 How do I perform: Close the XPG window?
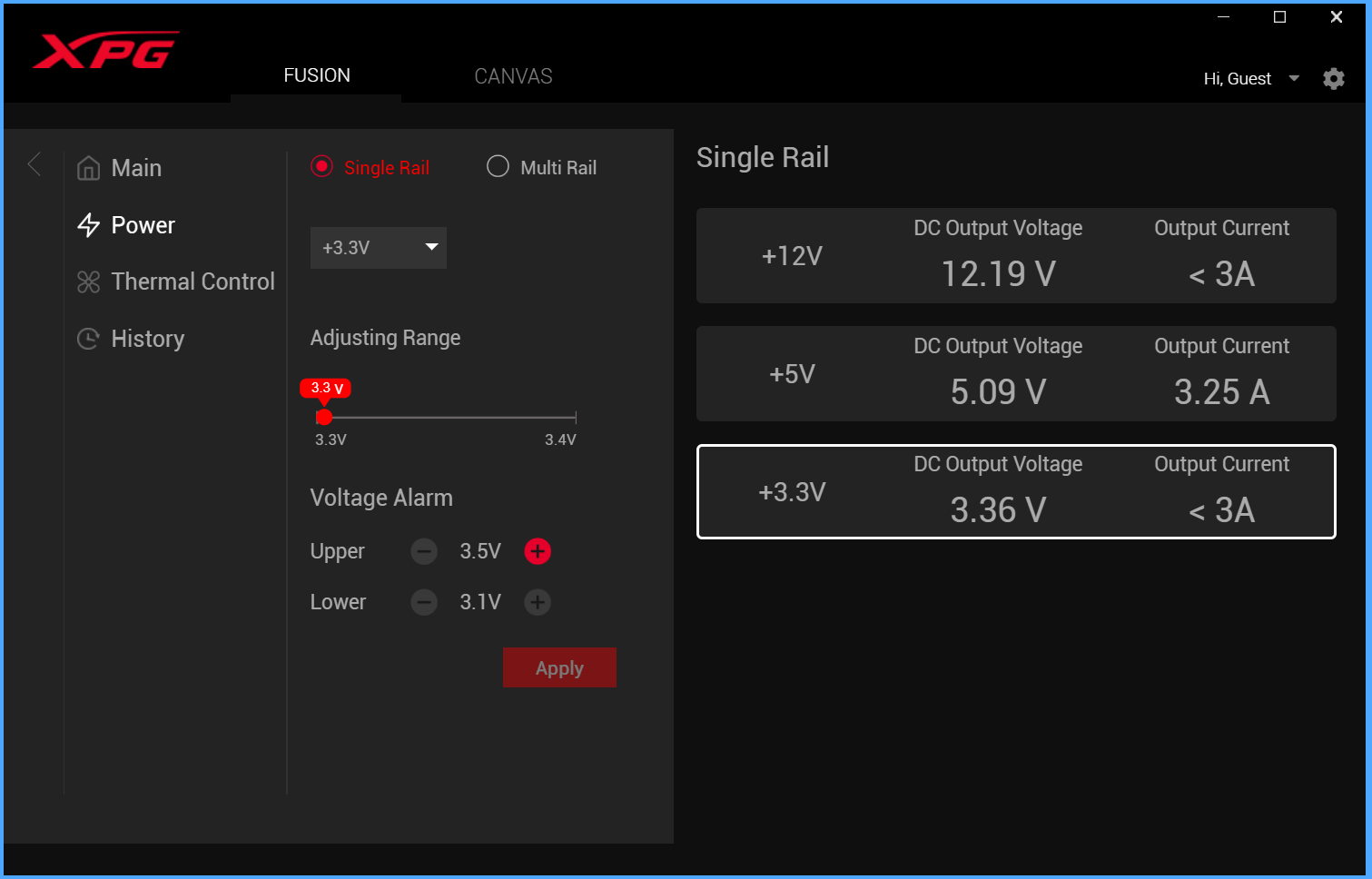(x=1337, y=16)
